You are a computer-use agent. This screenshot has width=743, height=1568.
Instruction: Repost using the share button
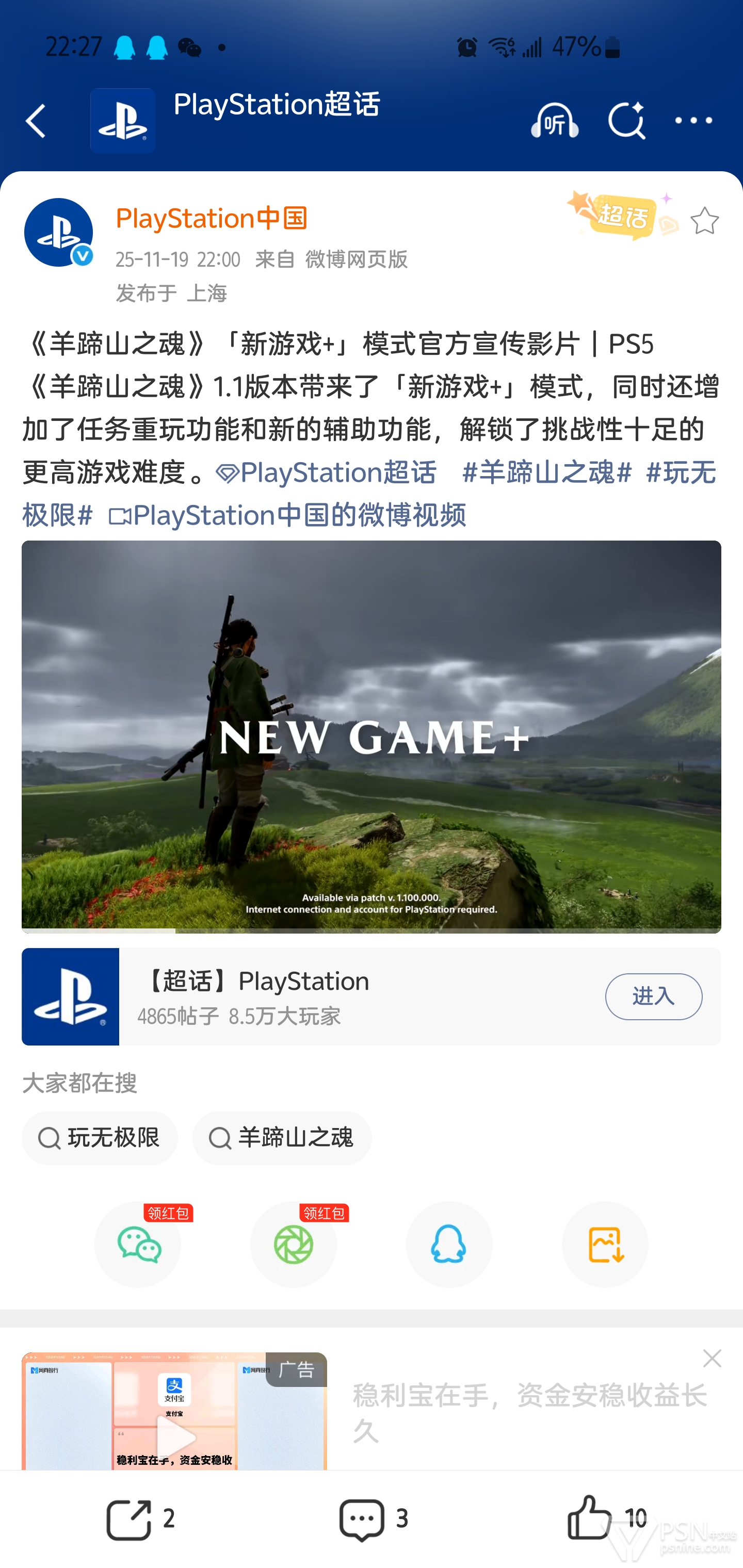(140, 1518)
